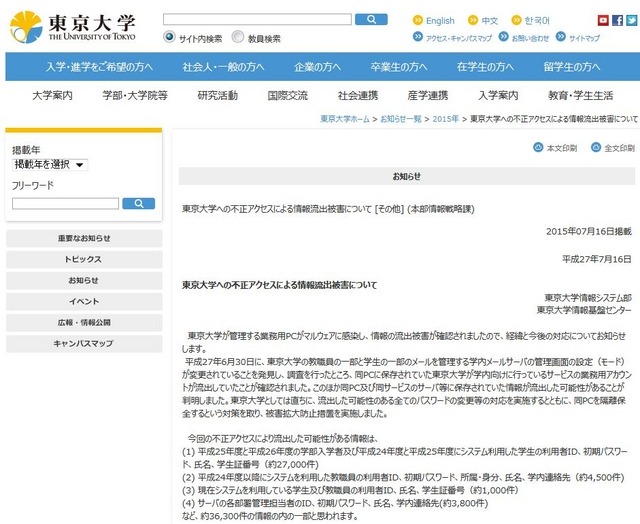Click キャンパスマップ sidebar button

tap(84, 344)
